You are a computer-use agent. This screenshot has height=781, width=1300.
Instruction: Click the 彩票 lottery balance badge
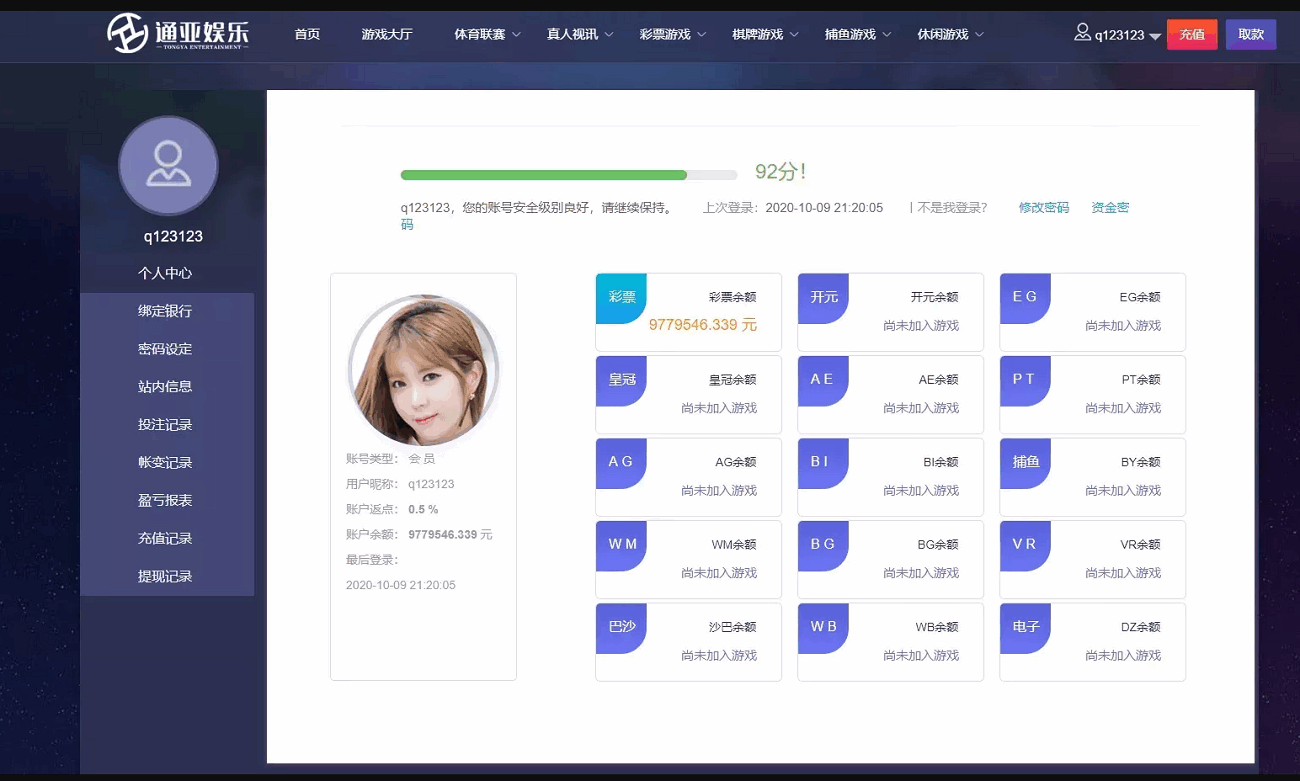pos(621,298)
